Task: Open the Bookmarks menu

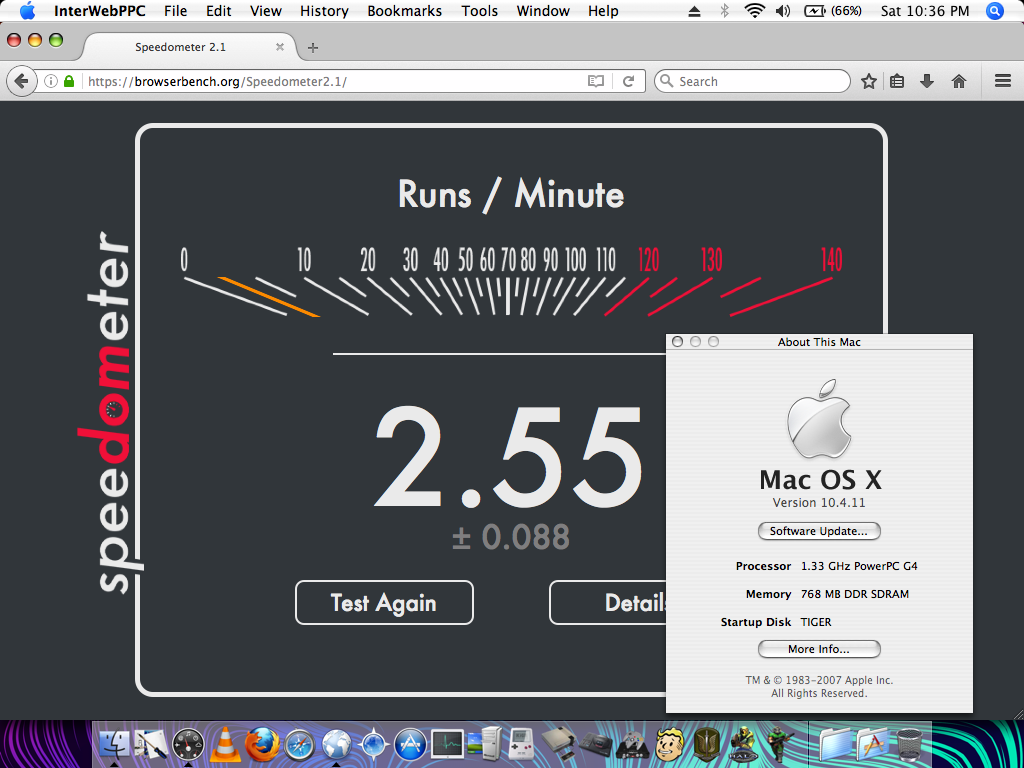Action: (404, 11)
